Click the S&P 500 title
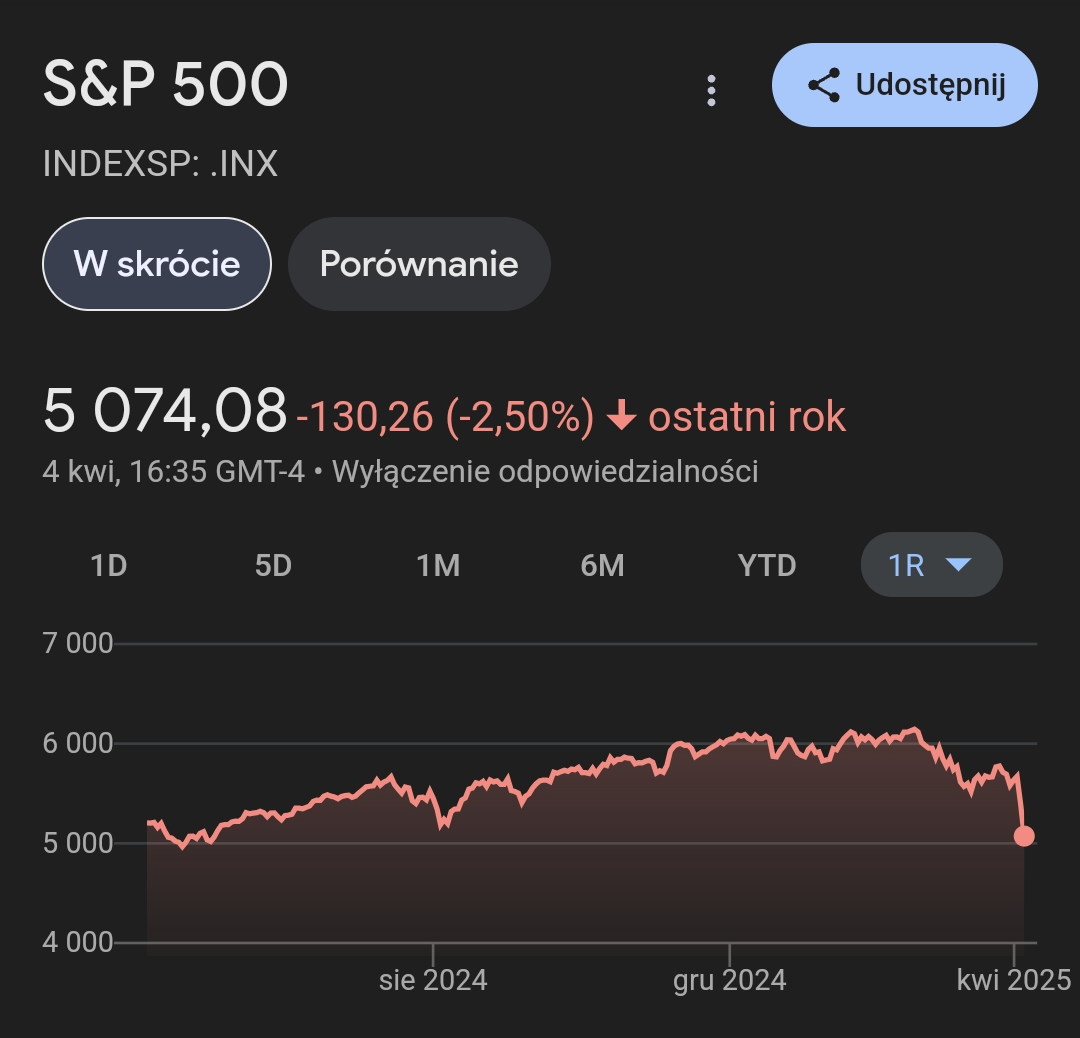1080x1038 pixels. (166, 85)
